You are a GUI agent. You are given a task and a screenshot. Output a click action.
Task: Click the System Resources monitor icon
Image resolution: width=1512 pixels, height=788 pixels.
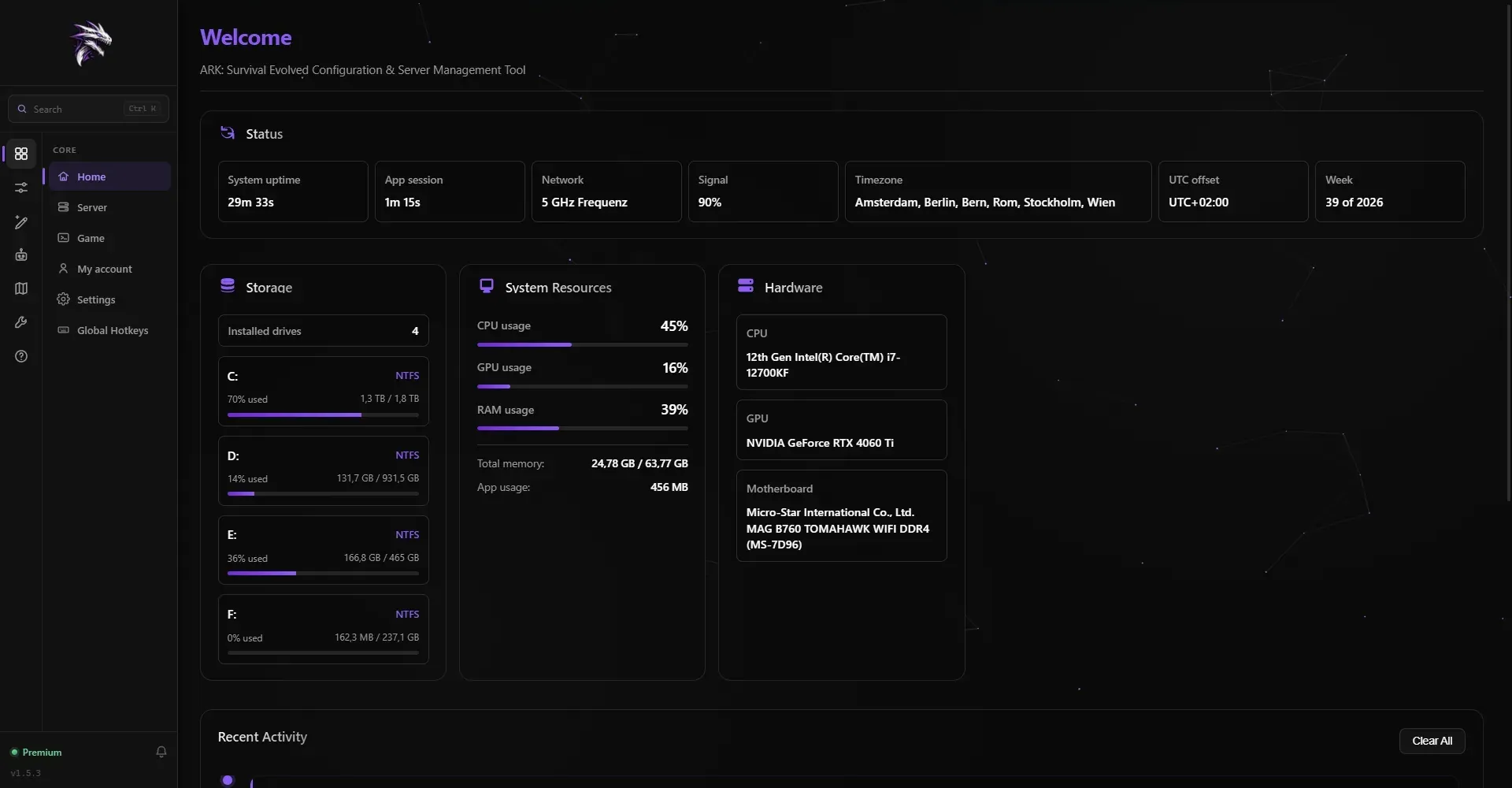click(x=487, y=286)
